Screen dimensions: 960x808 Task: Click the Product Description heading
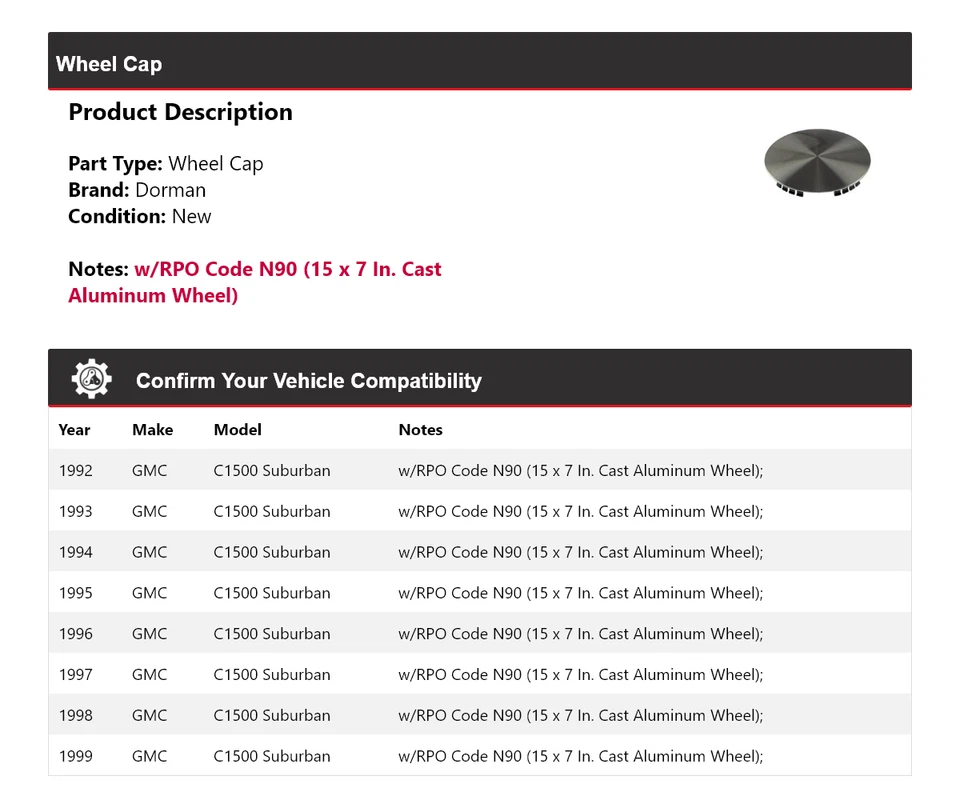(x=180, y=112)
